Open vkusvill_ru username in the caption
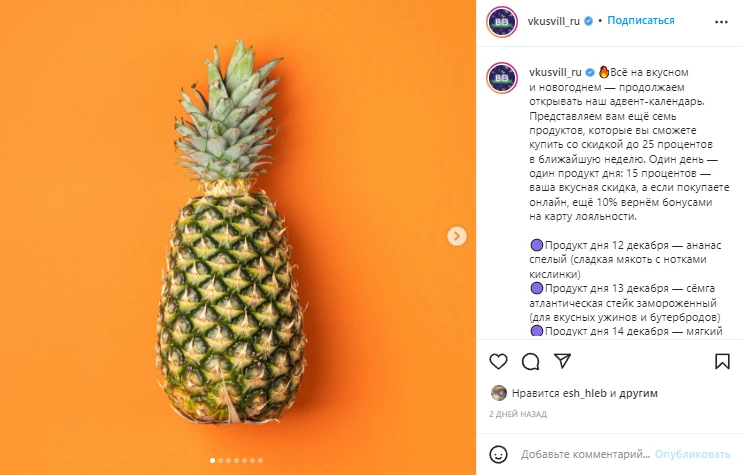Viewport: 743px width, 475px height. [555, 72]
